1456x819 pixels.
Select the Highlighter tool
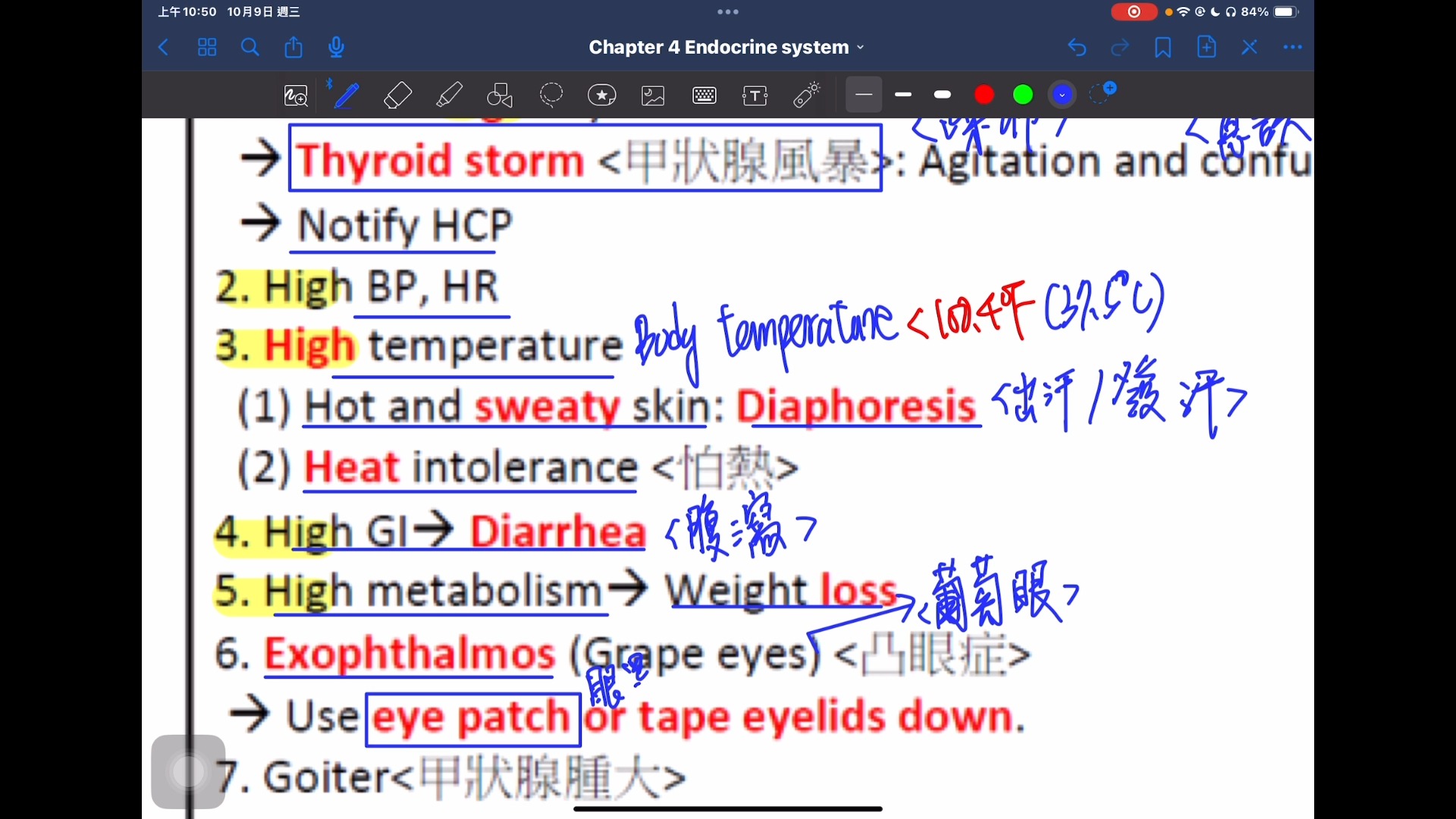tap(449, 96)
